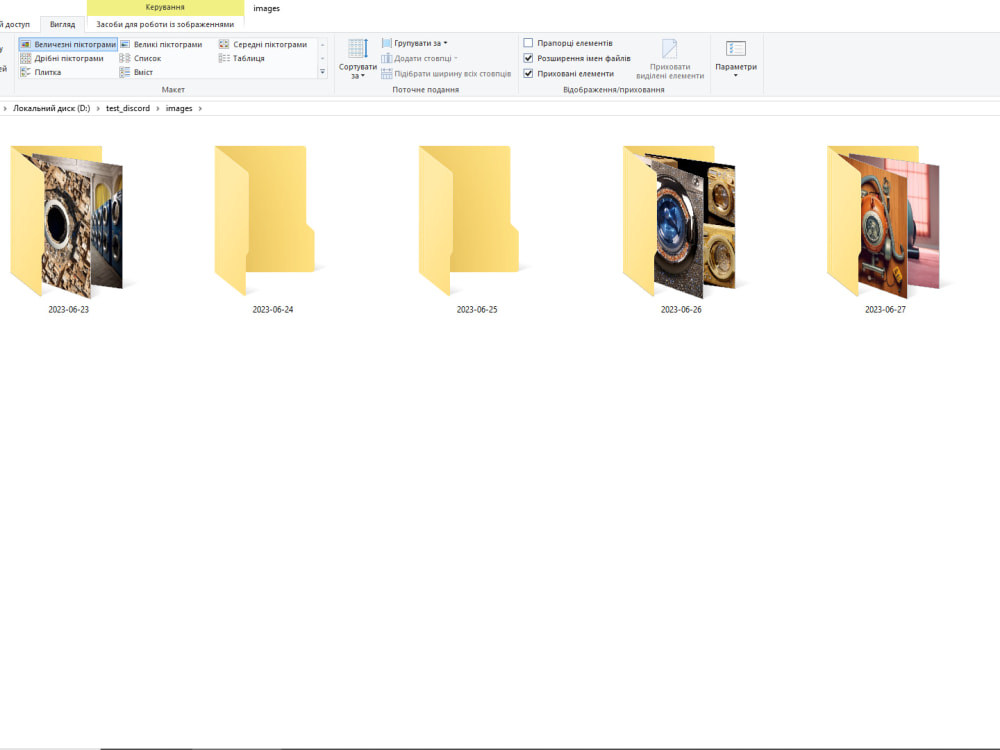
Task: Switch to Medium icons (Середні піктограми)
Action: pos(263,45)
